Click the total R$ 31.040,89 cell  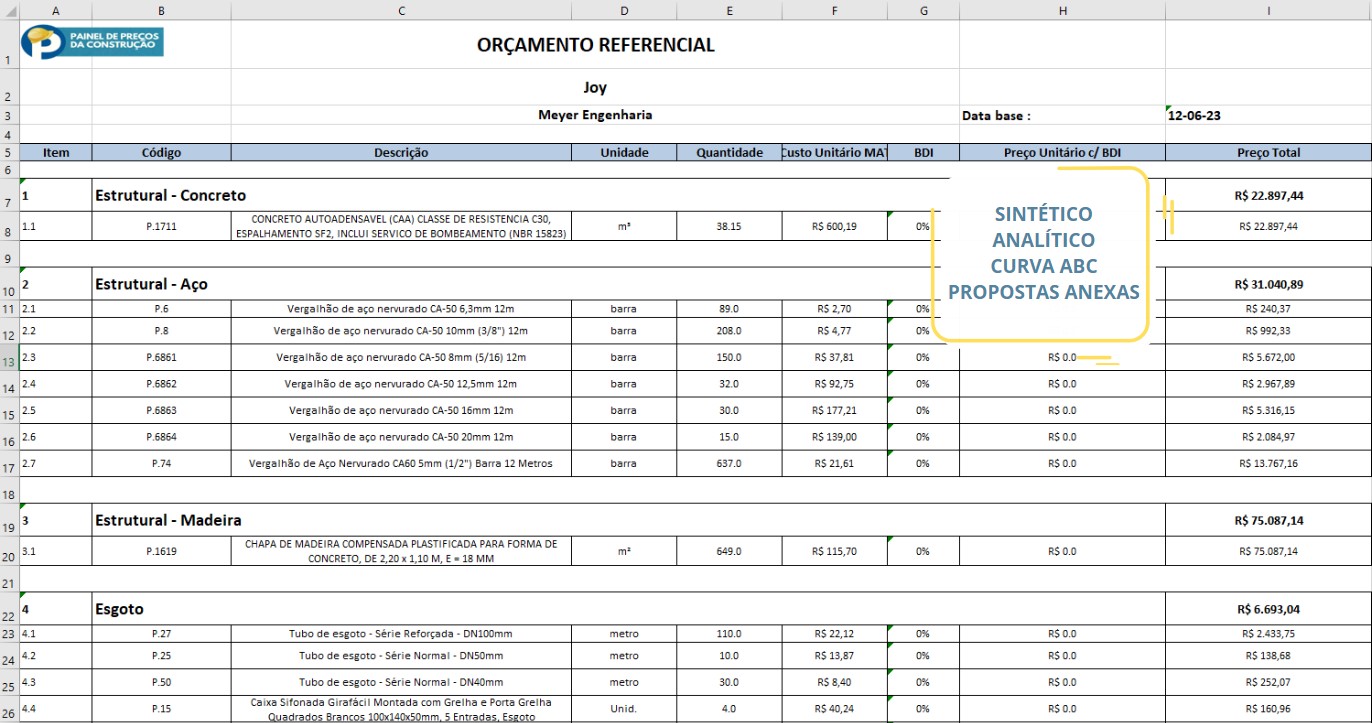(1268, 284)
